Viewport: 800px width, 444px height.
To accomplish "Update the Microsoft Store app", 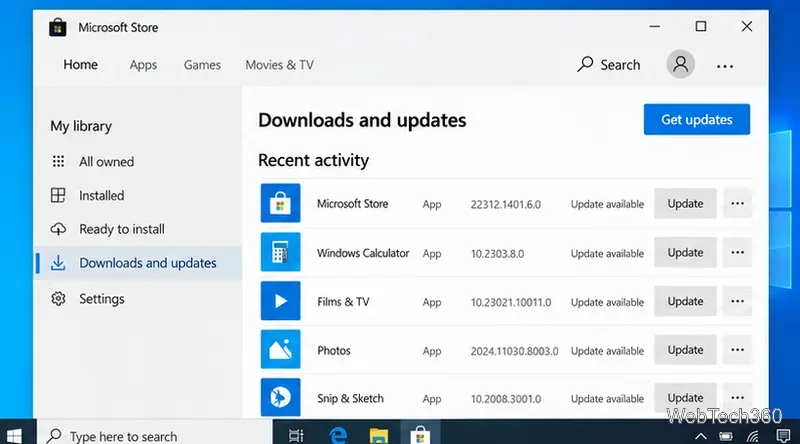I will 685,203.
